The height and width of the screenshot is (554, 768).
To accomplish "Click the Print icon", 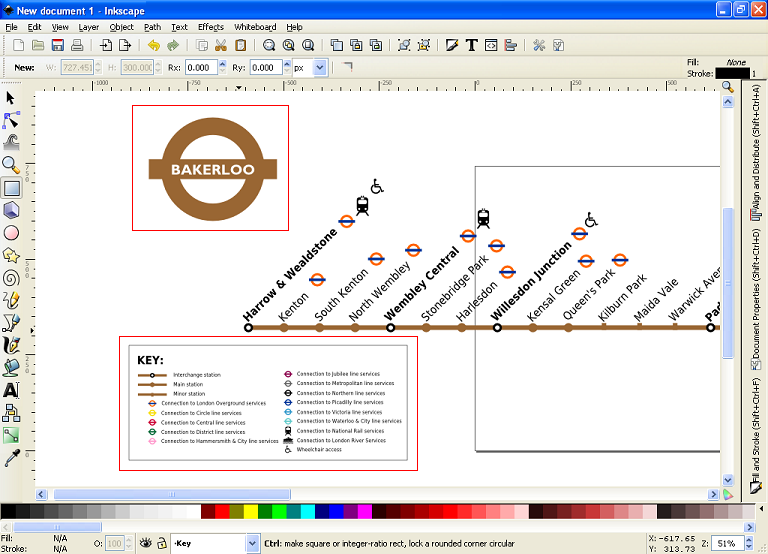I will coord(77,46).
